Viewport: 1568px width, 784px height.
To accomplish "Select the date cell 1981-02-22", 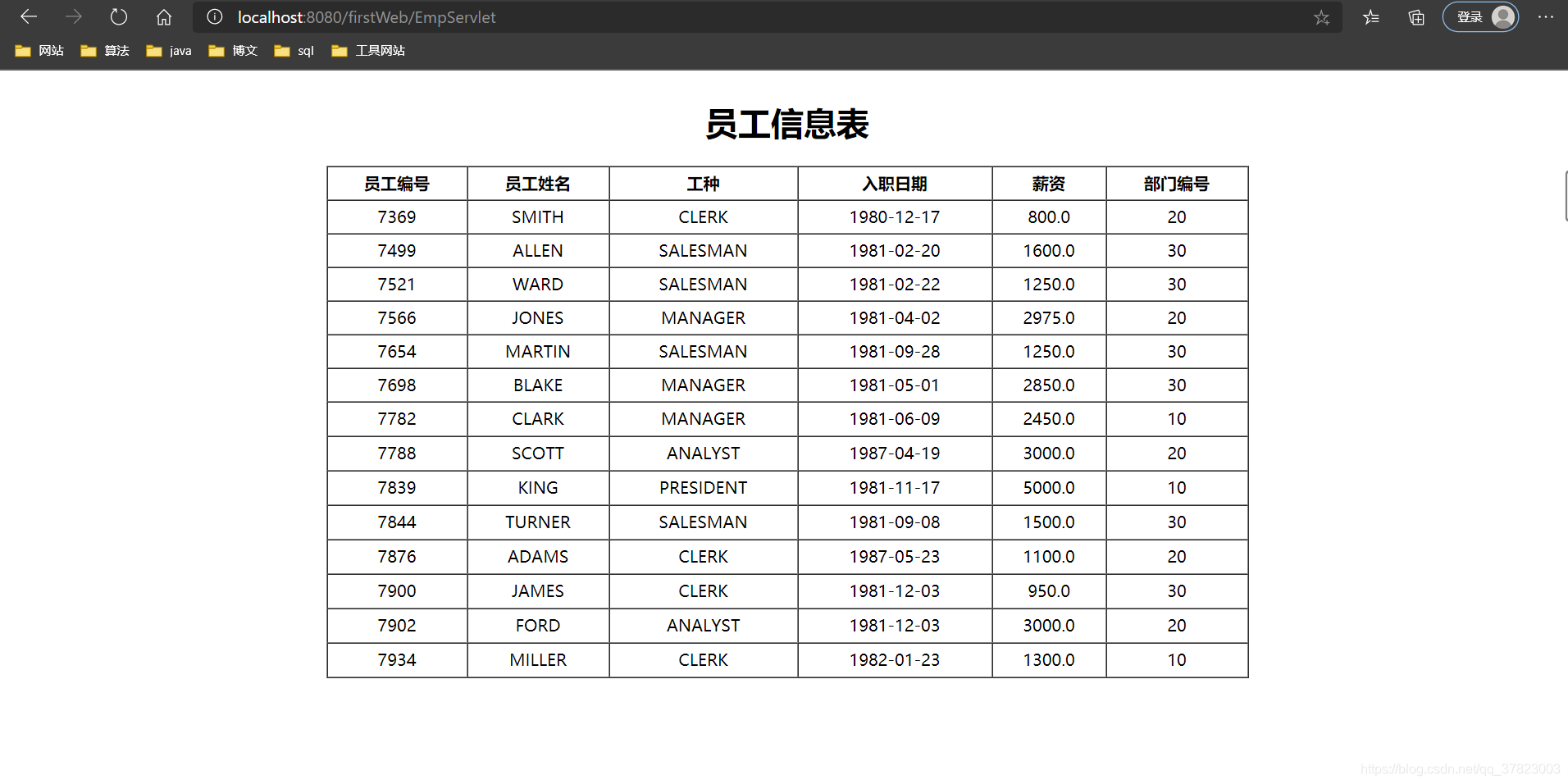I will pyautogui.click(x=895, y=285).
